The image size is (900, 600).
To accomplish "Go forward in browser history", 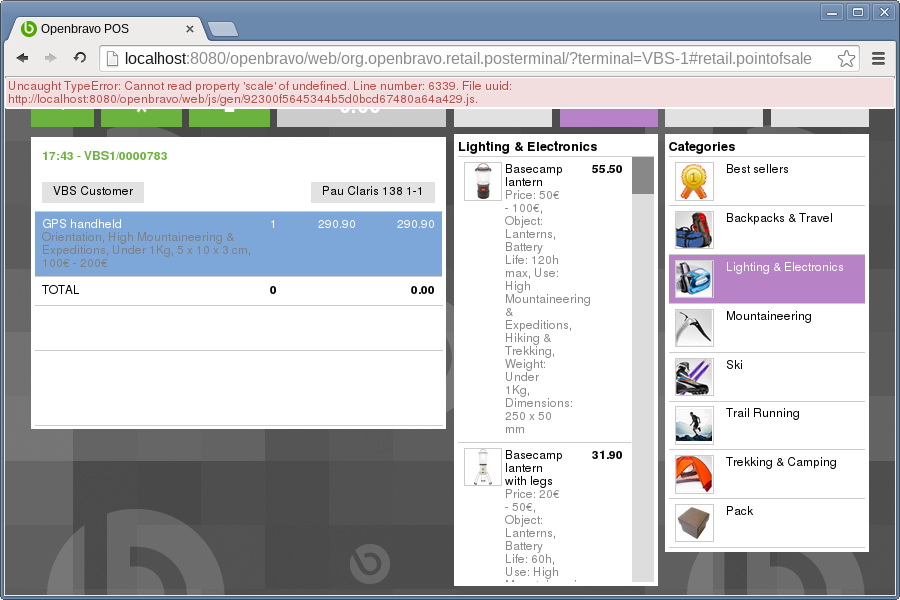I will pos(51,57).
